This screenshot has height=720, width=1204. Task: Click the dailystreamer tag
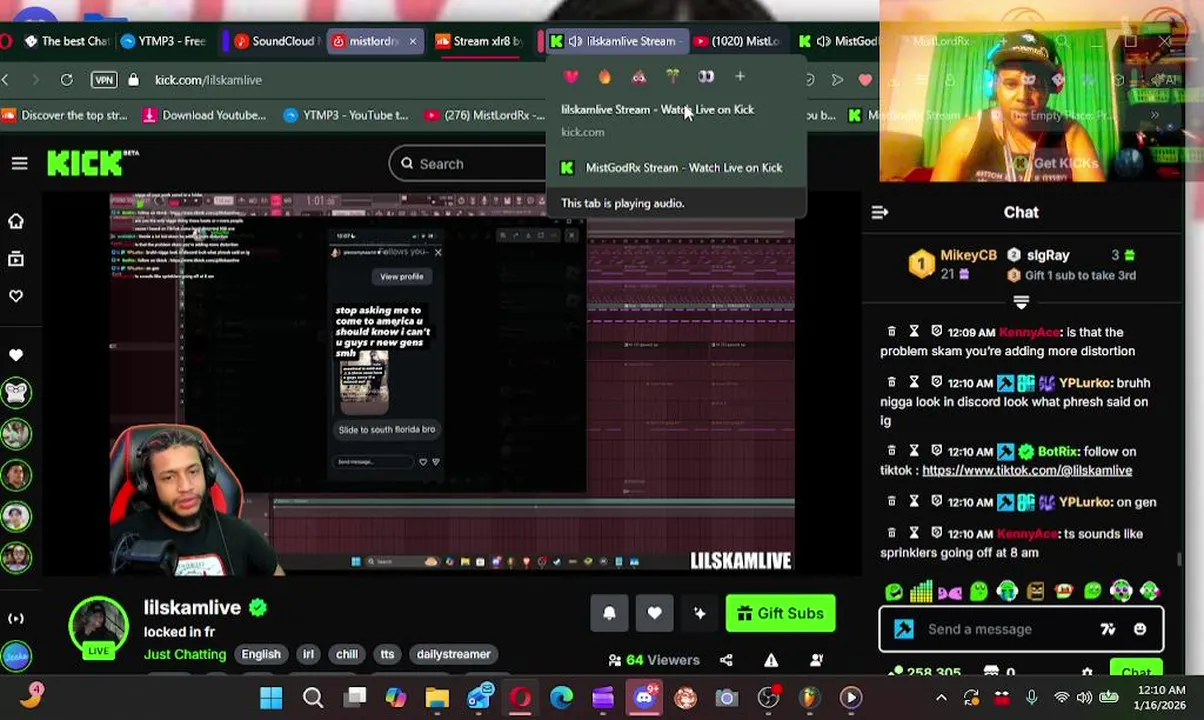tap(454, 654)
